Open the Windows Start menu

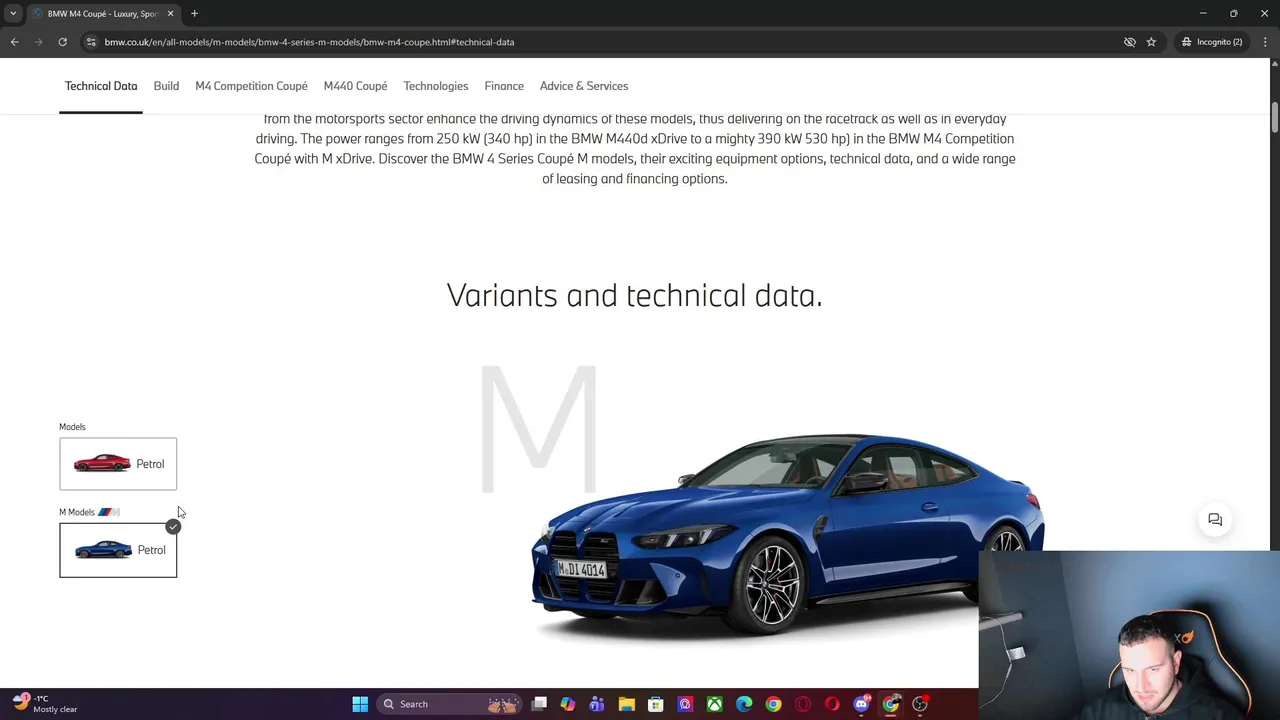point(360,704)
